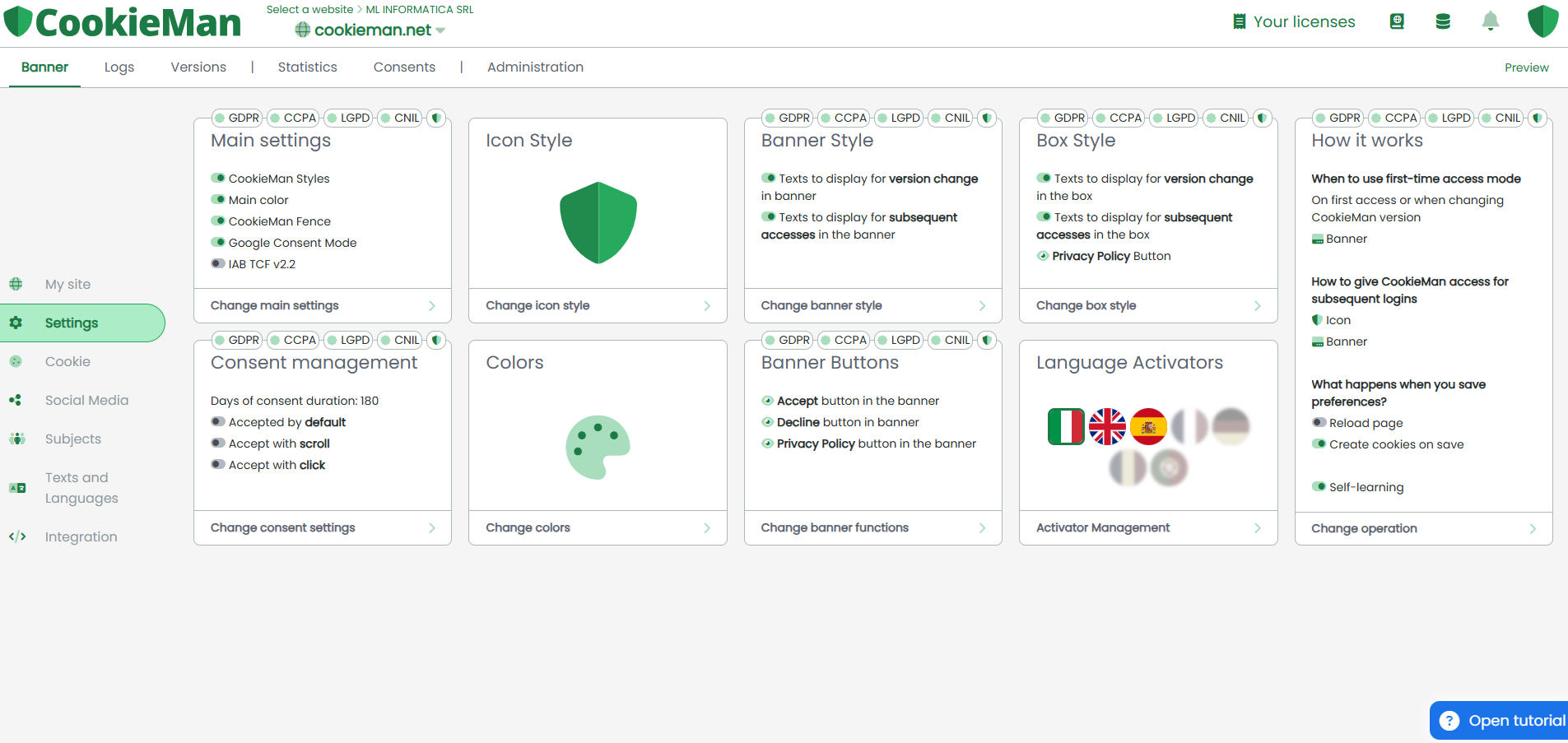The height and width of the screenshot is (743, 1568).
Task: Open the Statistics tab
Action: tap(307, 67)
